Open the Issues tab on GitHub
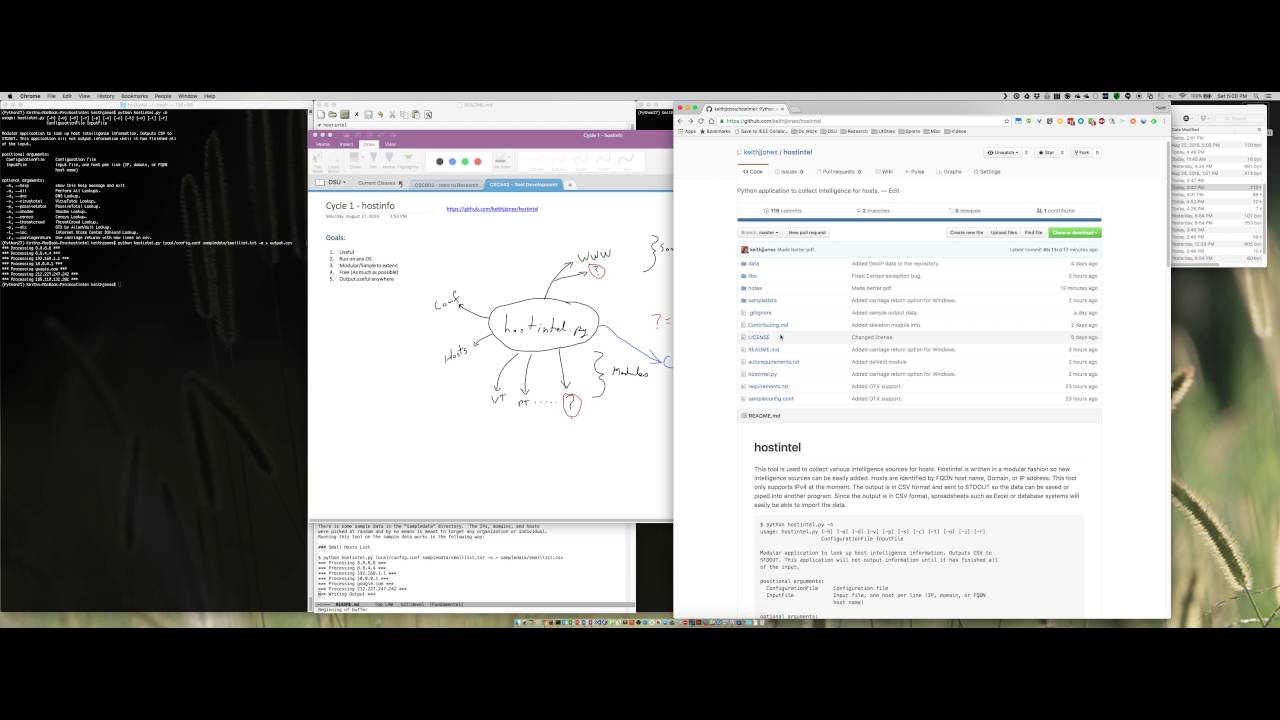The height and width of the screenshot is (720, 1280). [x=788, y=172]
